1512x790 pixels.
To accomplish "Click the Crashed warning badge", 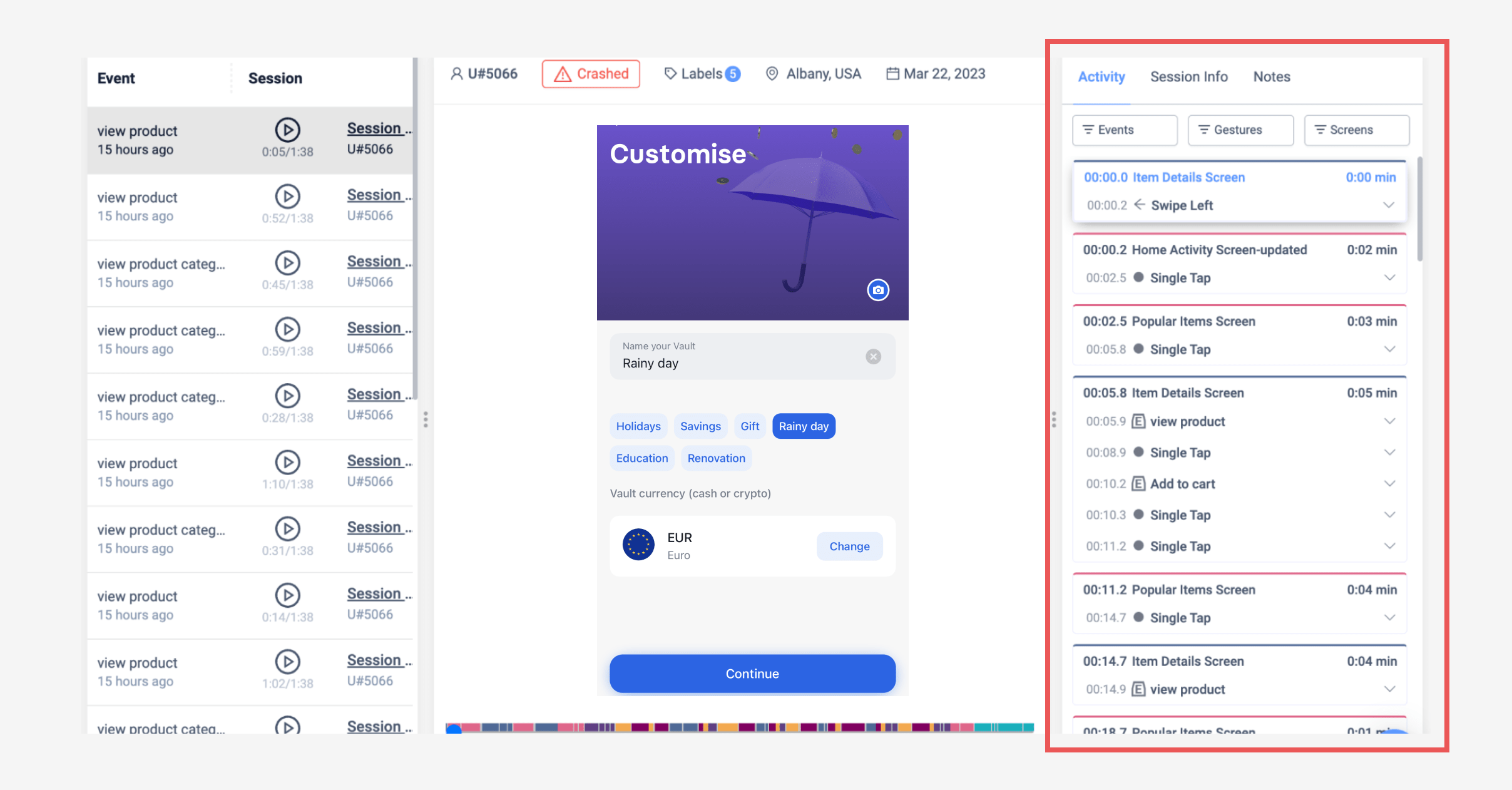I will [x=591, y=74].
